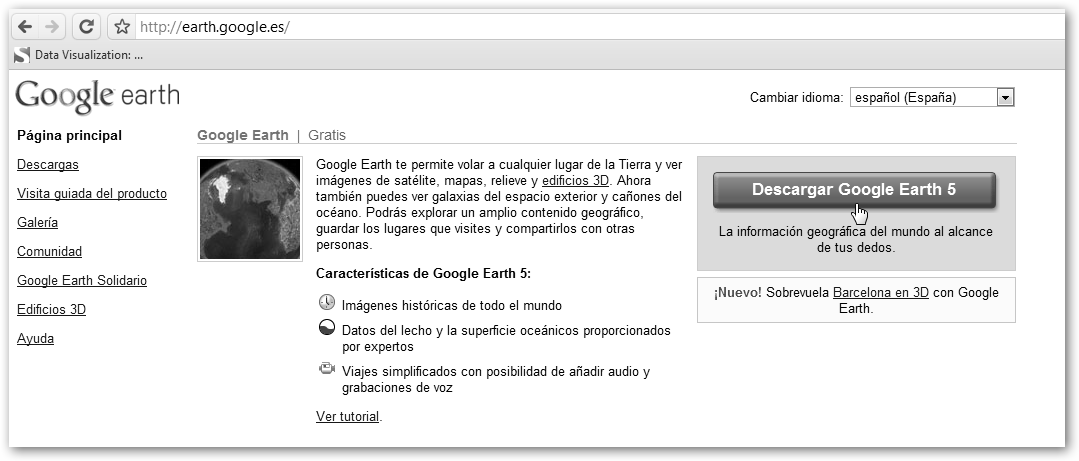Viewport: 1079px width, 461px height.
Task: Open the Descargas sidebar link
Action: point(48,164)
